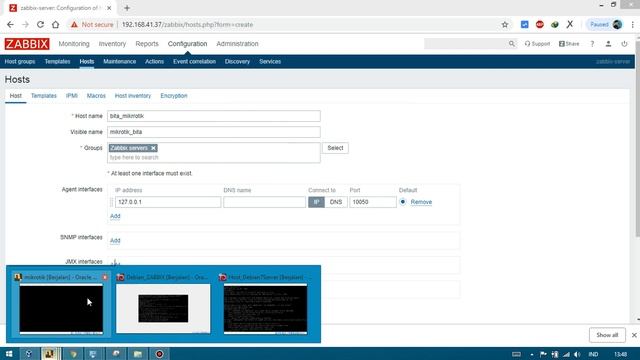Click the Groups search field
The height and width of the screenshot is (360, 640).
[x=213, y=158]
